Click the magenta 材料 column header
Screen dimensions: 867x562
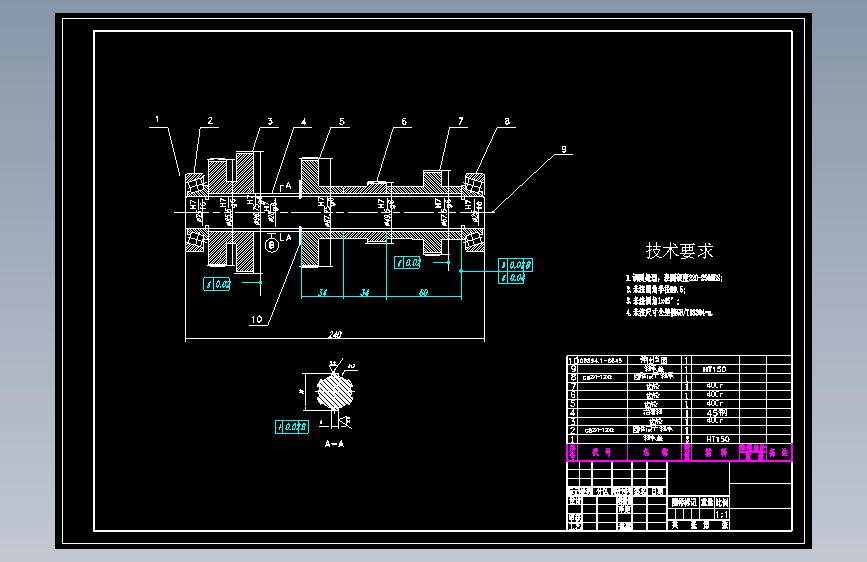715,452
